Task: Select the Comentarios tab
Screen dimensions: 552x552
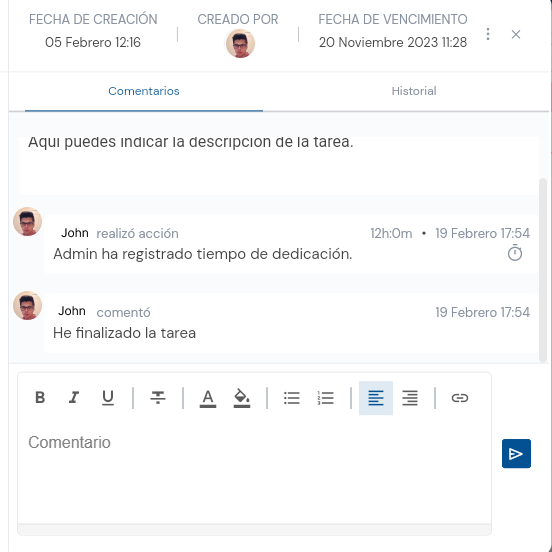Action: pos(144,91)
